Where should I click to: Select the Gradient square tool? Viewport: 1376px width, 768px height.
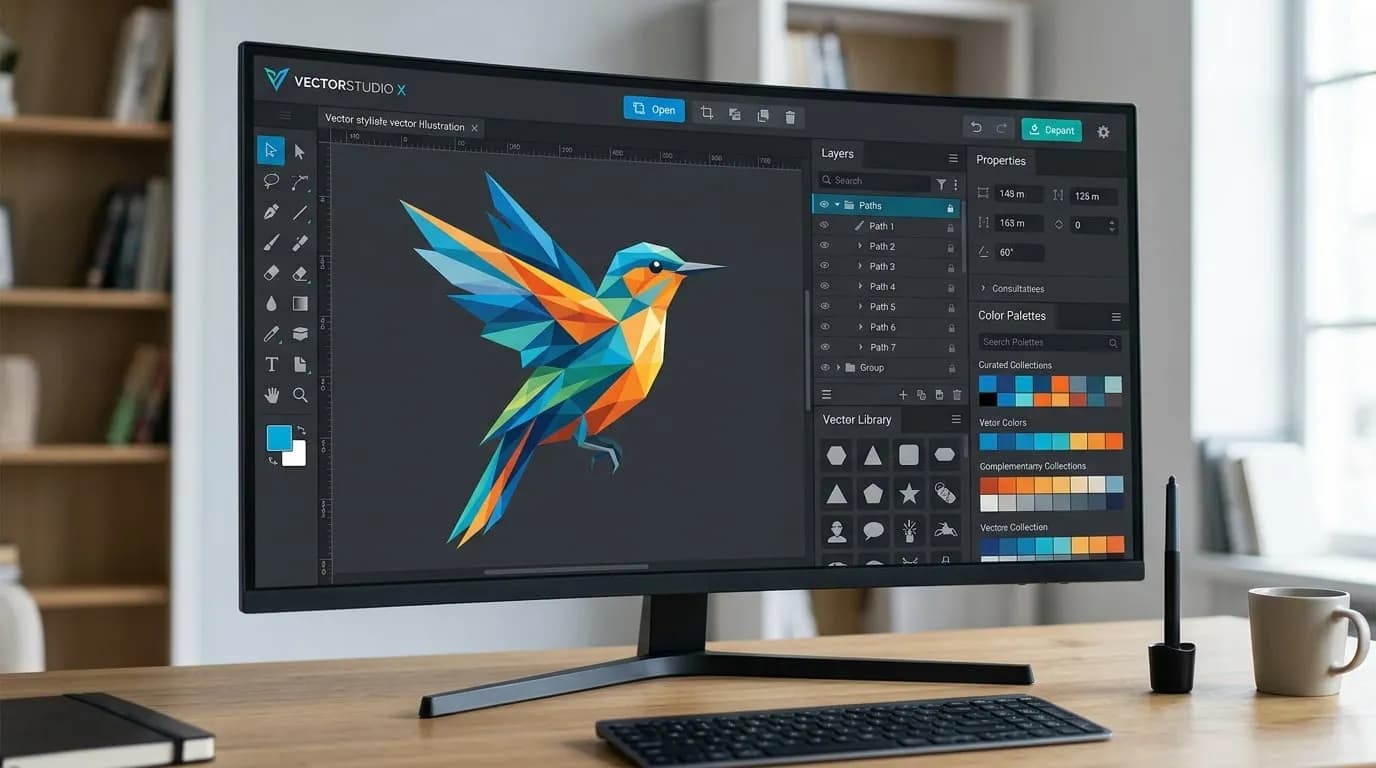(x=300, y=303)
